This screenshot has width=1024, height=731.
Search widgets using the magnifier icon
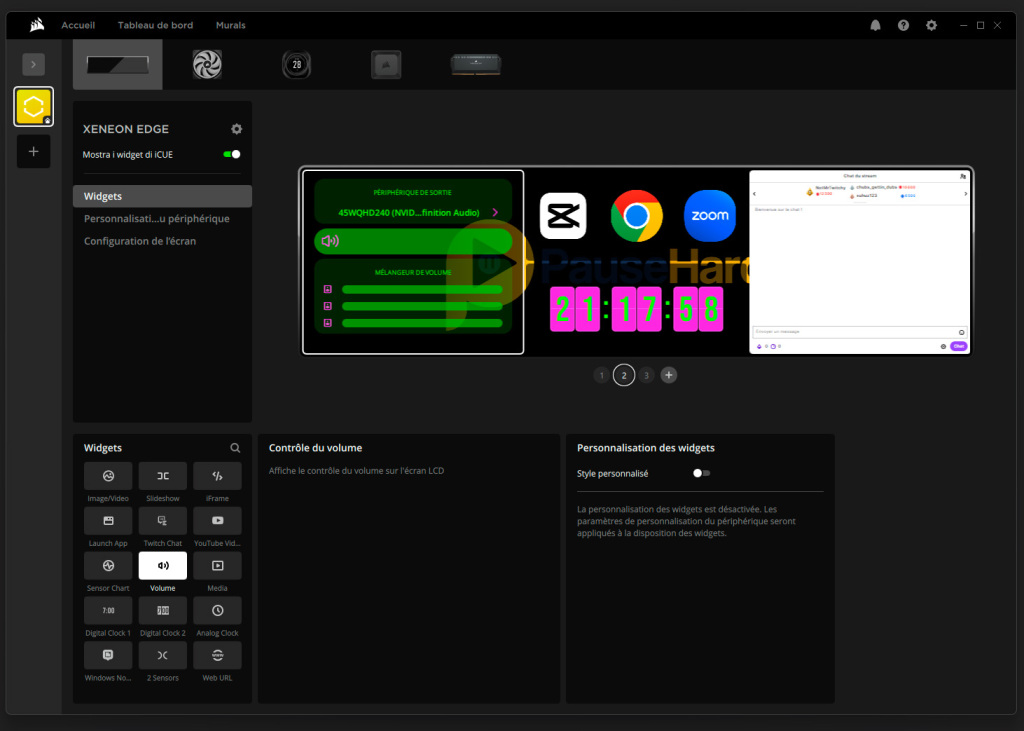pos(235,448)
